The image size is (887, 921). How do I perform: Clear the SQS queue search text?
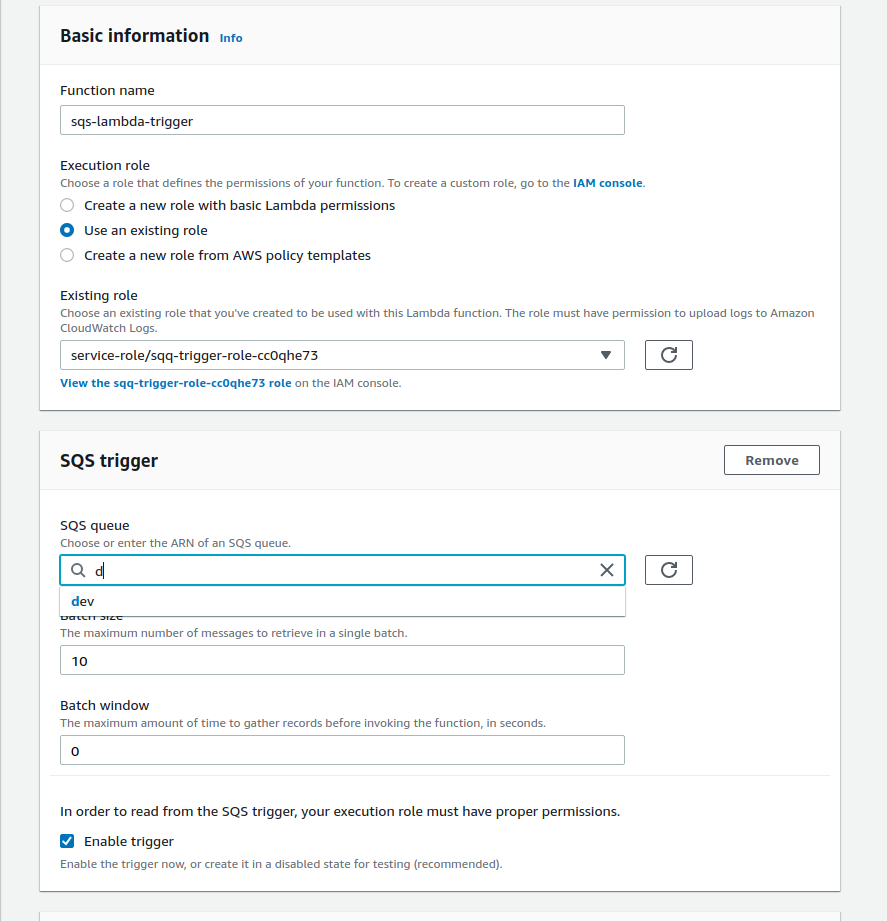coord(607,570)
